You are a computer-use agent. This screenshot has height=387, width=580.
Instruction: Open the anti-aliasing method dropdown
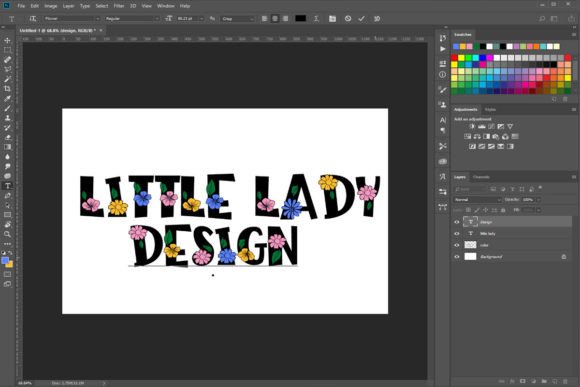pos(237,18)
